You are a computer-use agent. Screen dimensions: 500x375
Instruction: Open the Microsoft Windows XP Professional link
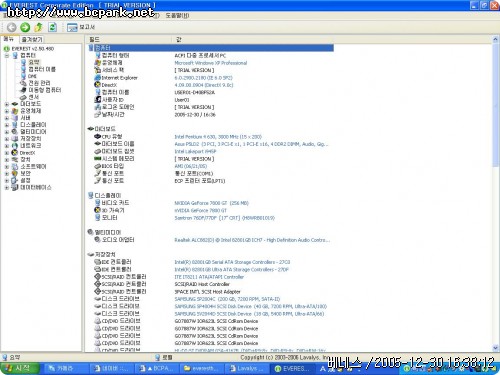(211, 63)
